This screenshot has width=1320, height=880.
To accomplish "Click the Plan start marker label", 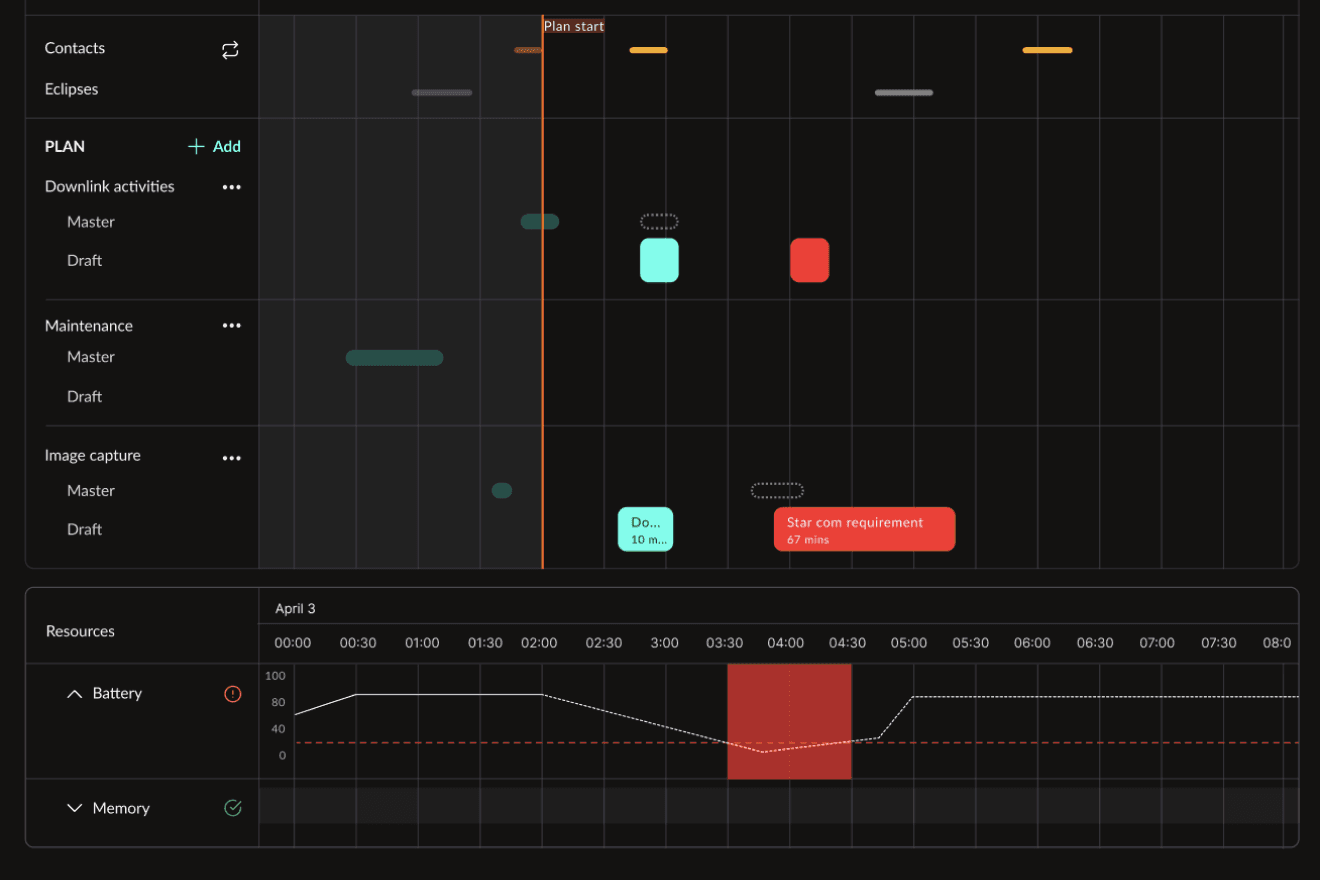I will point(574,26).
